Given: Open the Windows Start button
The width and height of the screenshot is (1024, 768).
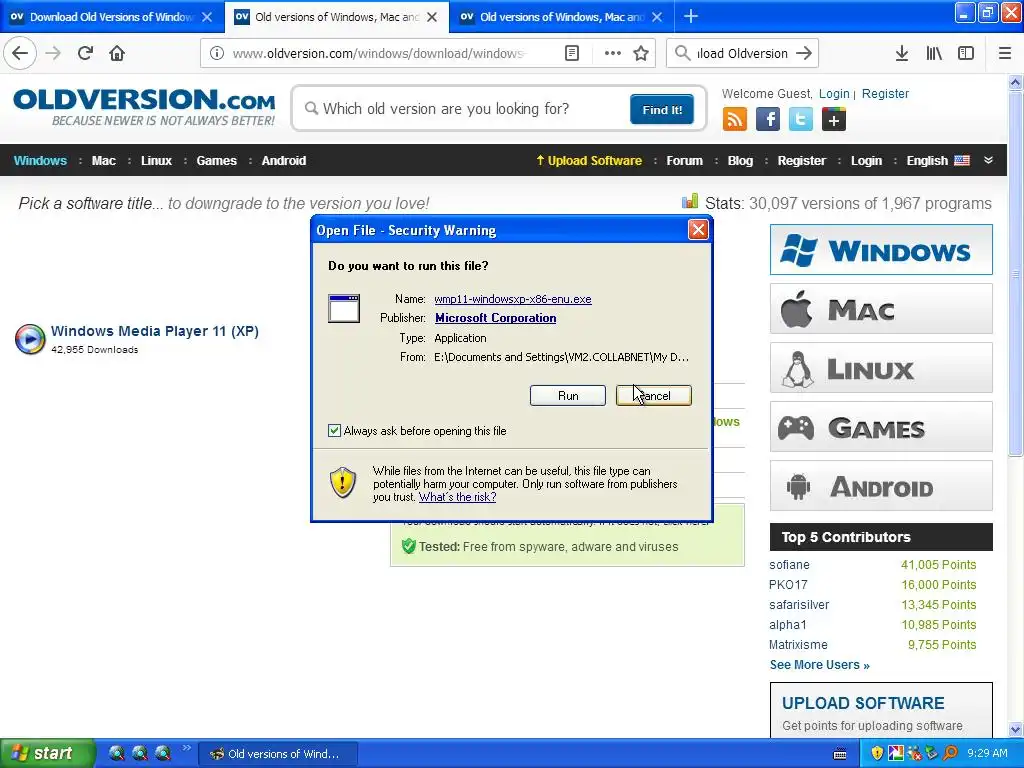Looking at the screenshot, I should point(47,753).
